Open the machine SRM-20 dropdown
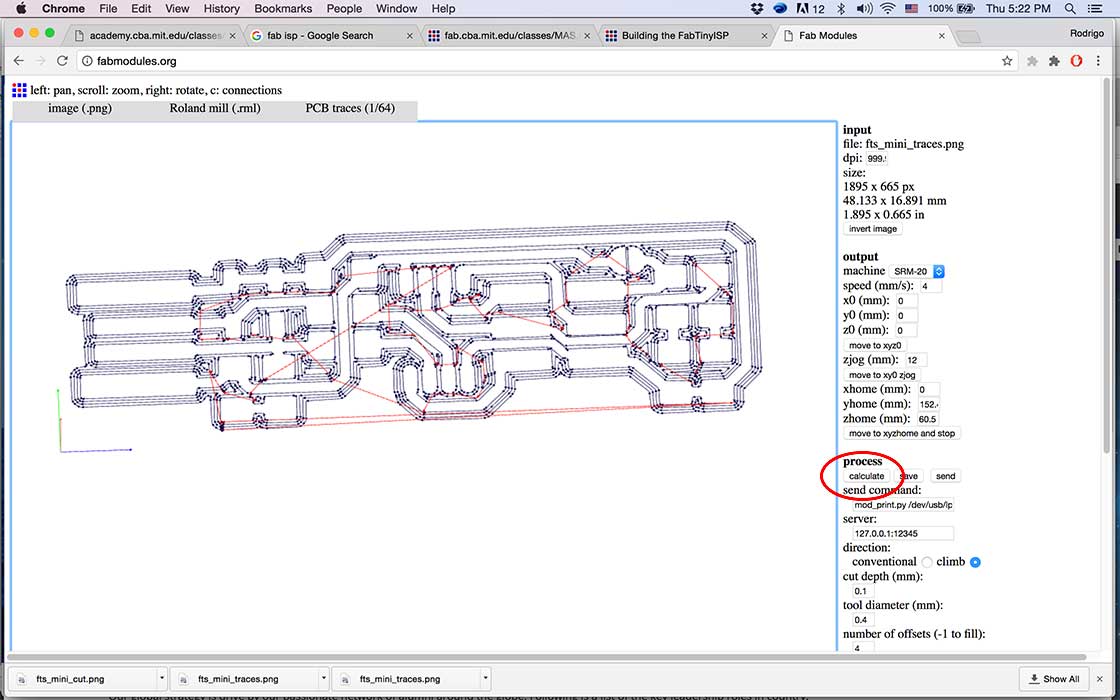 (917, 271)
